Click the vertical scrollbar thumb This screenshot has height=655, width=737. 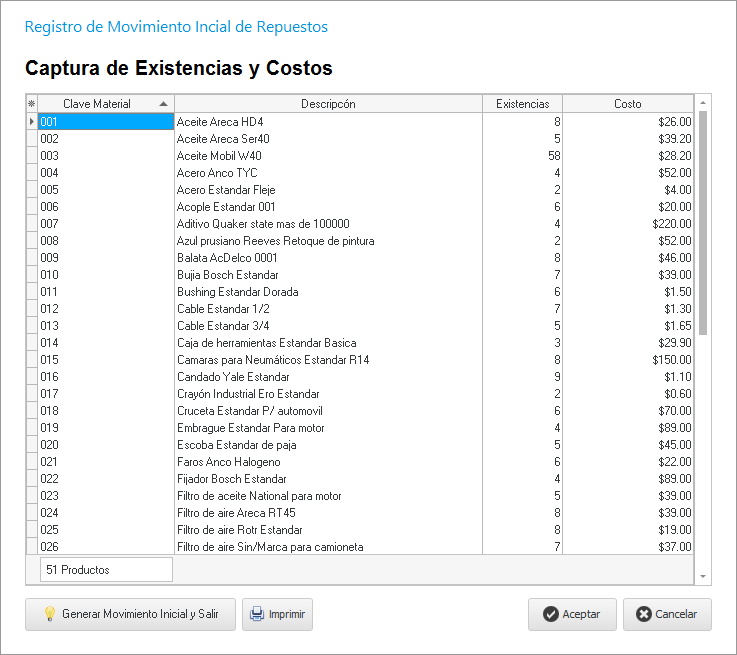coord(702,222)
